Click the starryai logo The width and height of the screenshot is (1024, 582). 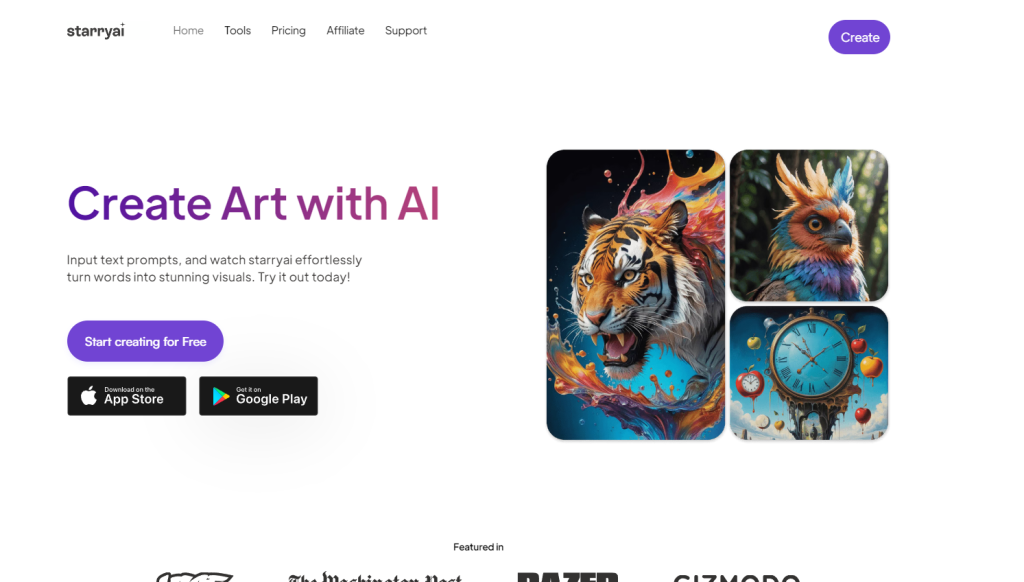coord(95,31)
